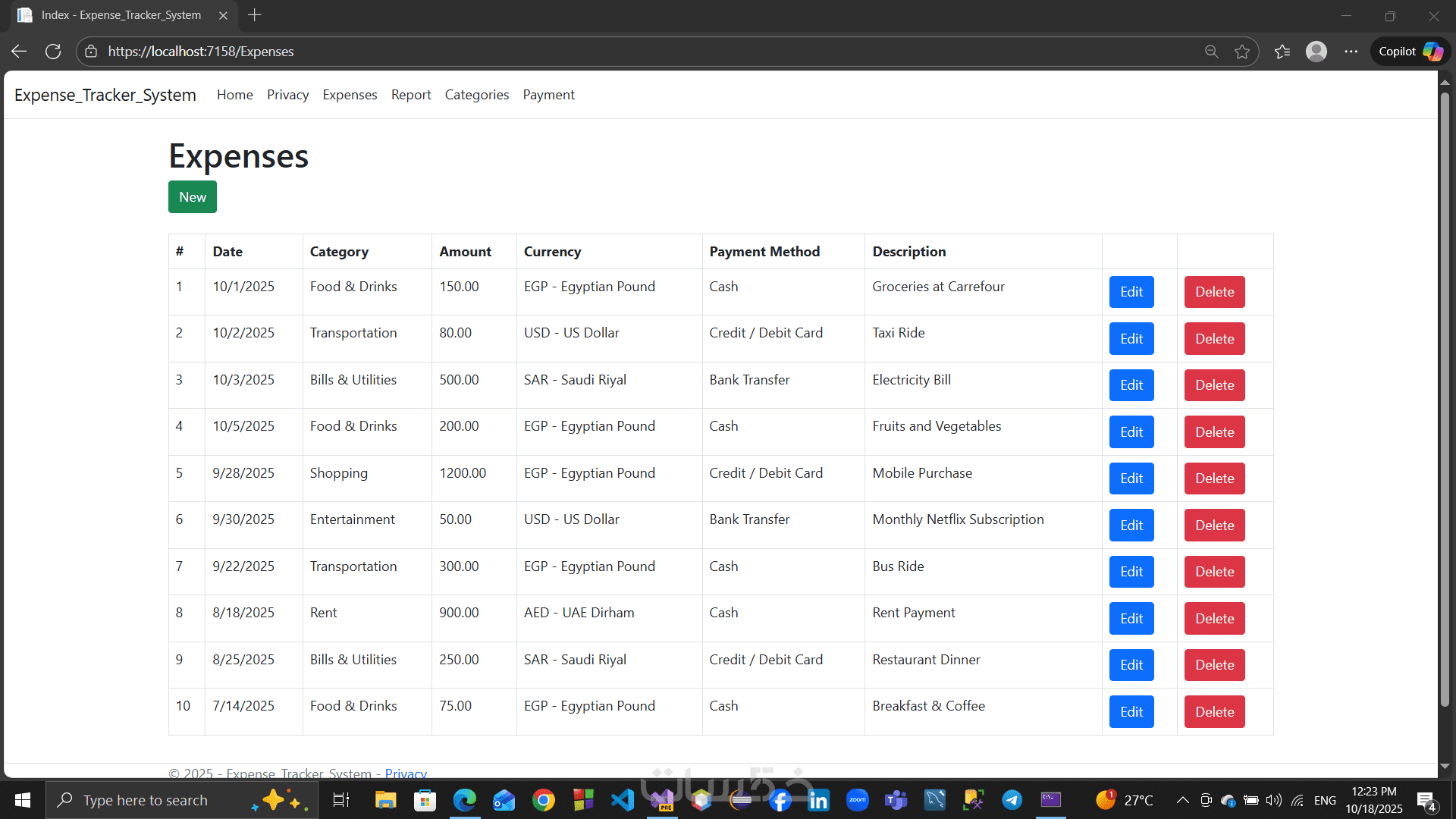Open the Categories nav item
1456x819 pixels.
click(476, 95)
